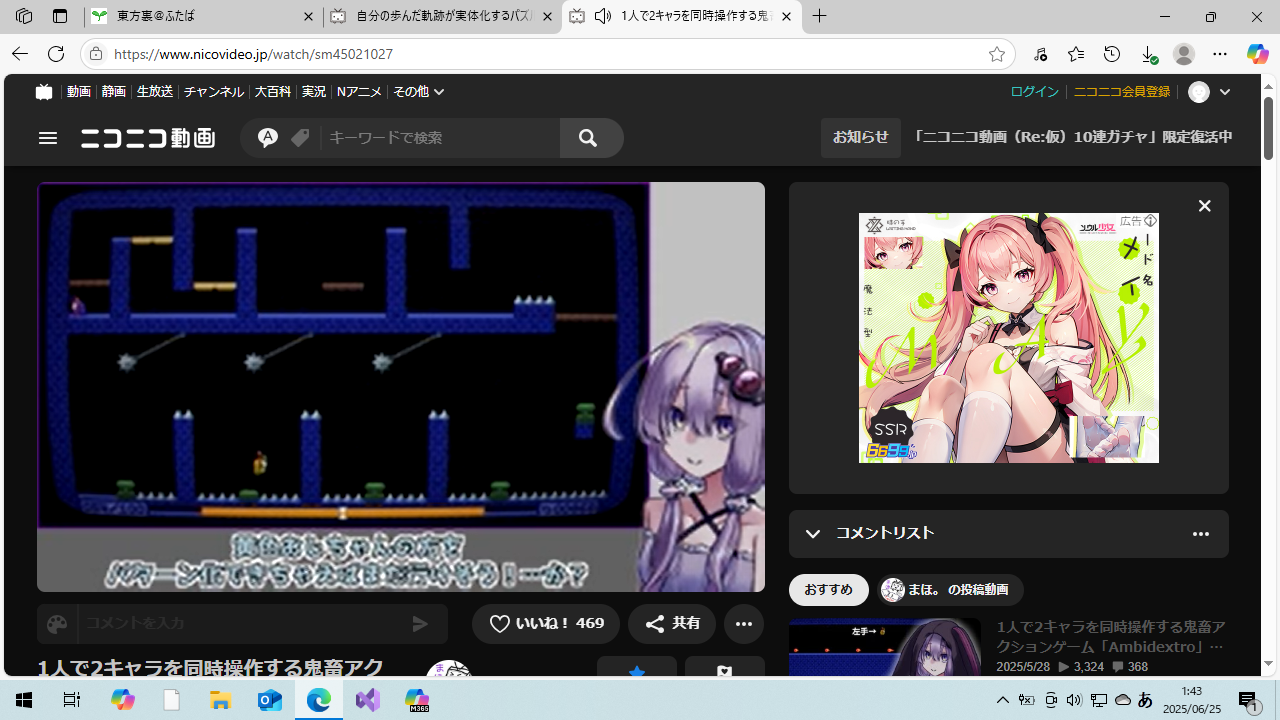Open the 大百科 menu item
1280x720 pixels.
click(x=272, y=92)
